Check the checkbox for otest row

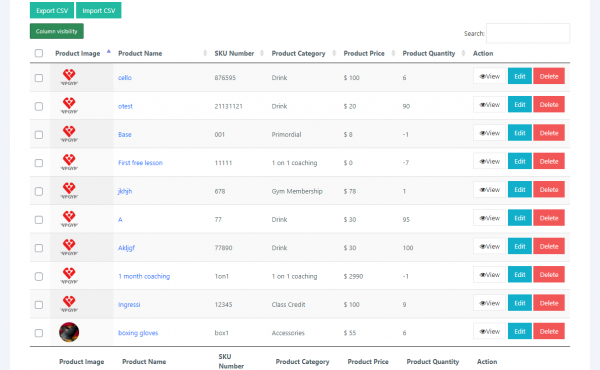[39, 106]
